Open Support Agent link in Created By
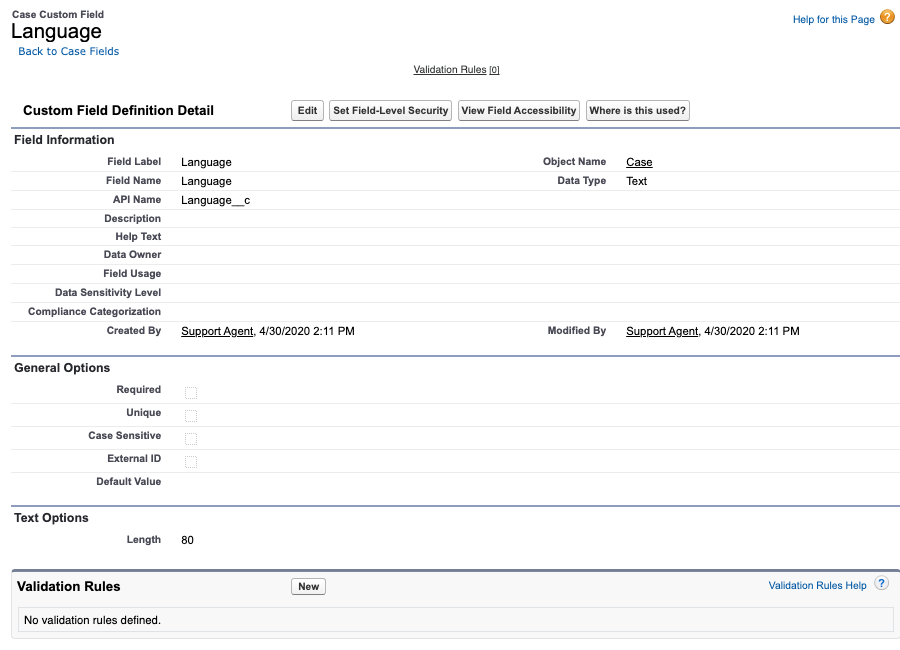Viewport: 900px width, 650px height. pyautogui.click(x=217, y=331)
